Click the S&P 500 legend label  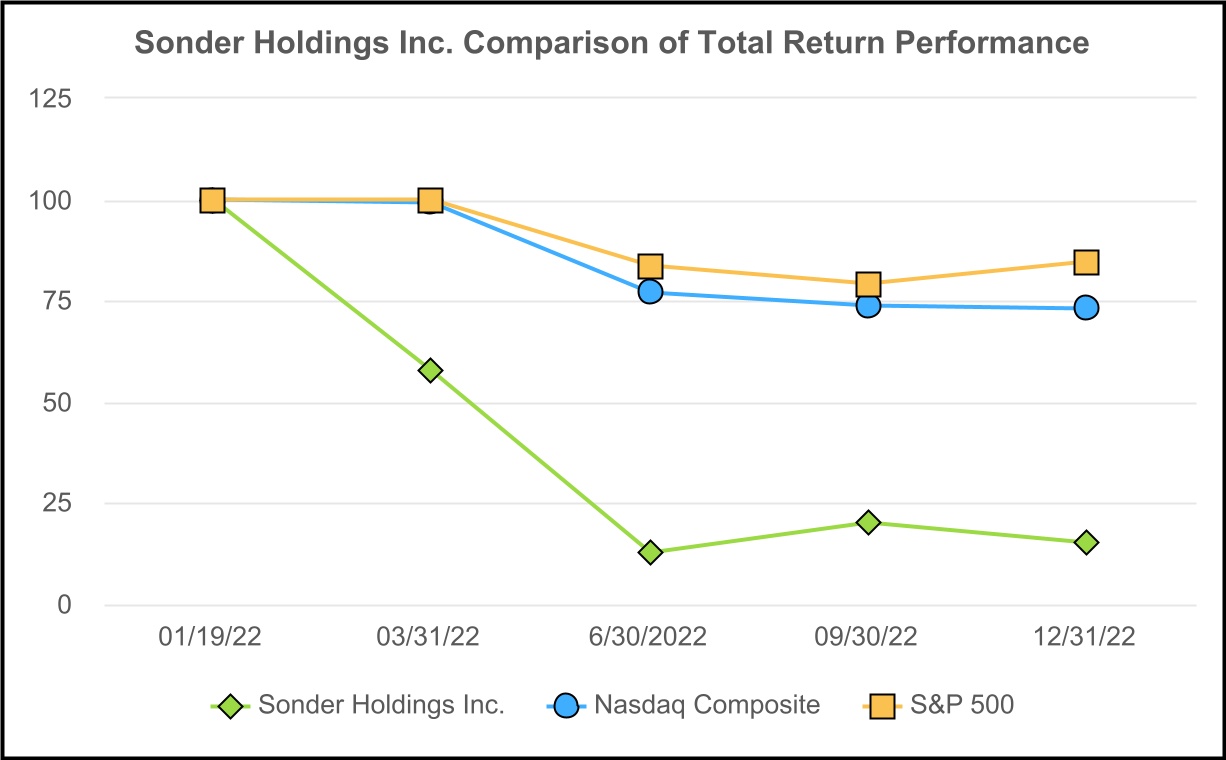[961, 705]
